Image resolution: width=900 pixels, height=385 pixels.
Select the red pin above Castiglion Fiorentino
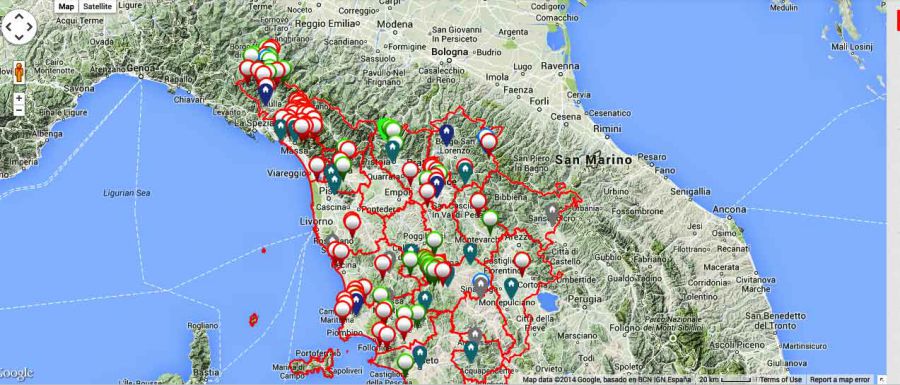(x=522, y=263)
